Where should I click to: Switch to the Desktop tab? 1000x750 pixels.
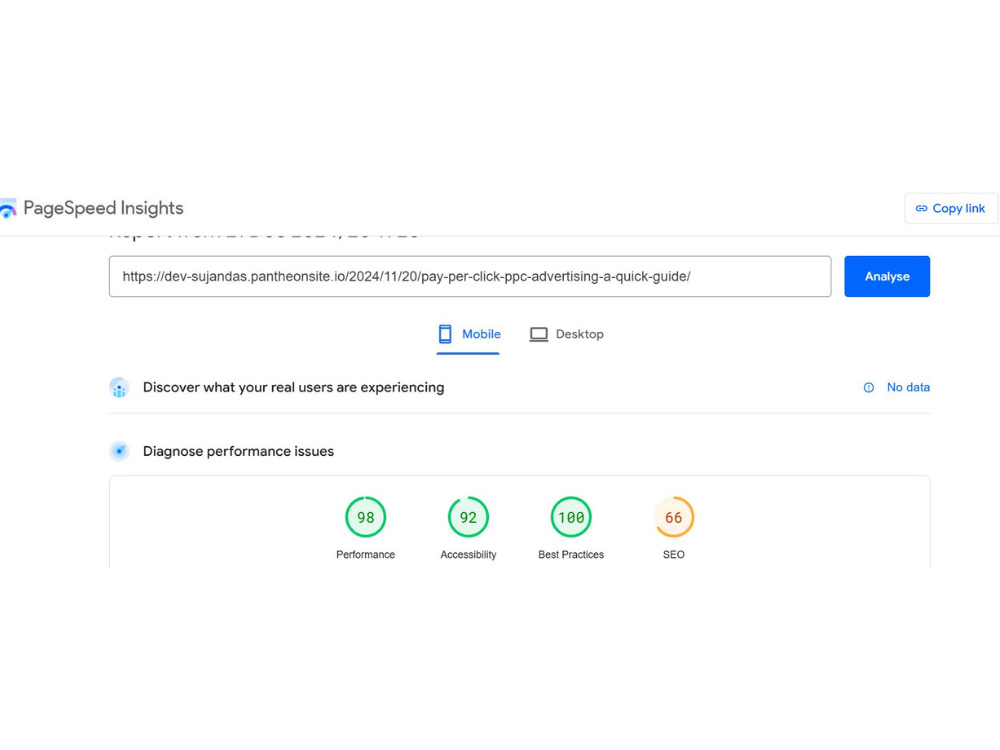pyautogui.click(x=566, y=334)
